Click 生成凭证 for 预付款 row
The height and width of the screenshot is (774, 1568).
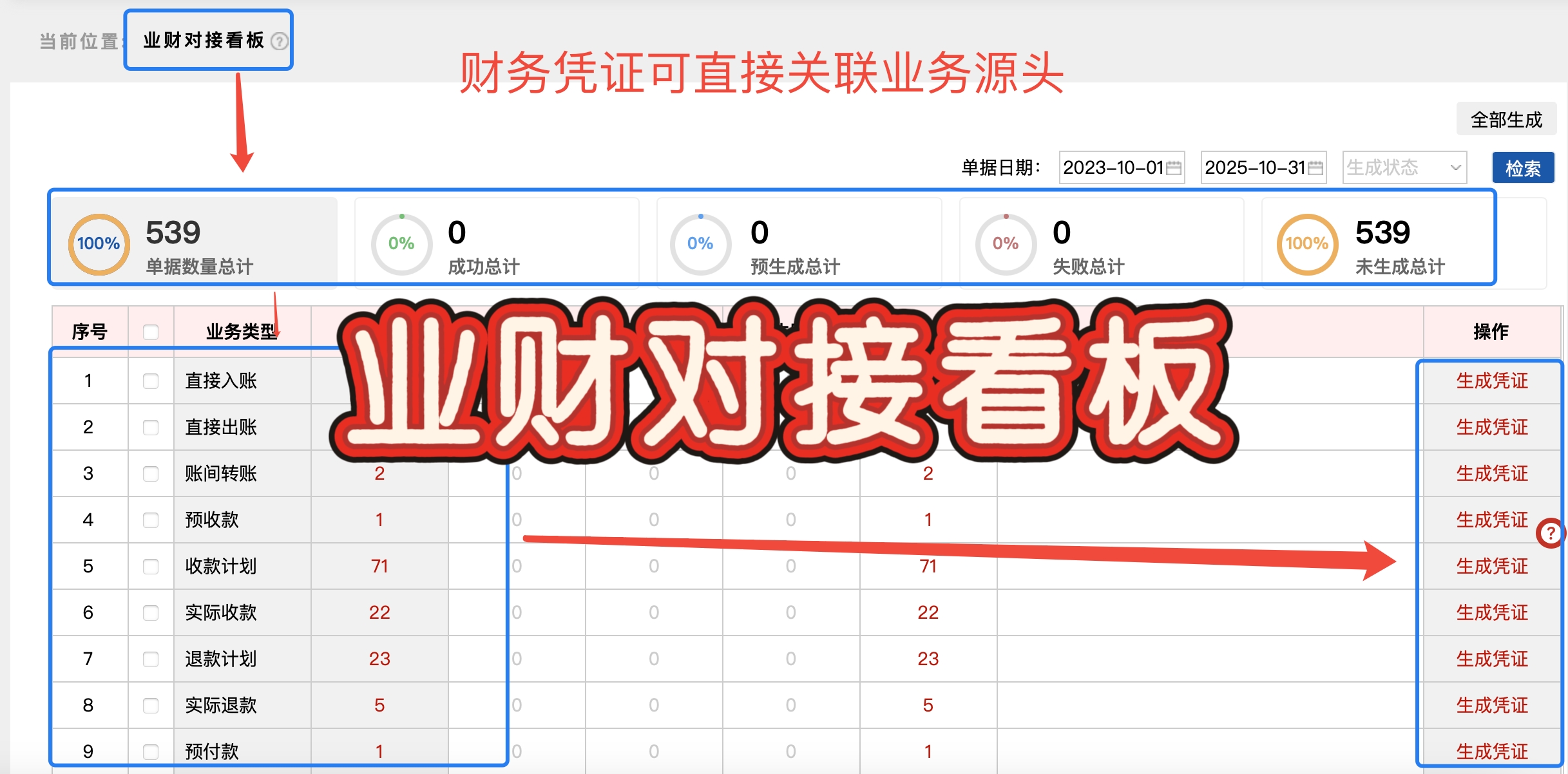[1492, 751]
